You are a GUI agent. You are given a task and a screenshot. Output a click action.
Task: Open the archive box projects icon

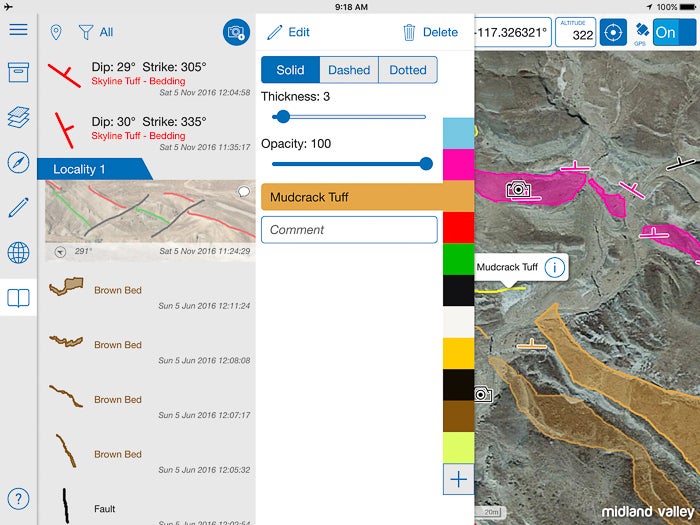click(x=18, y=73)
